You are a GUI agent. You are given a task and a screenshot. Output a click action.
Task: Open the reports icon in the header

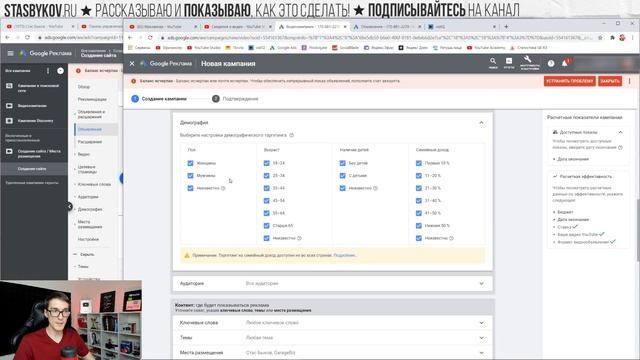(x=509, y=62)
